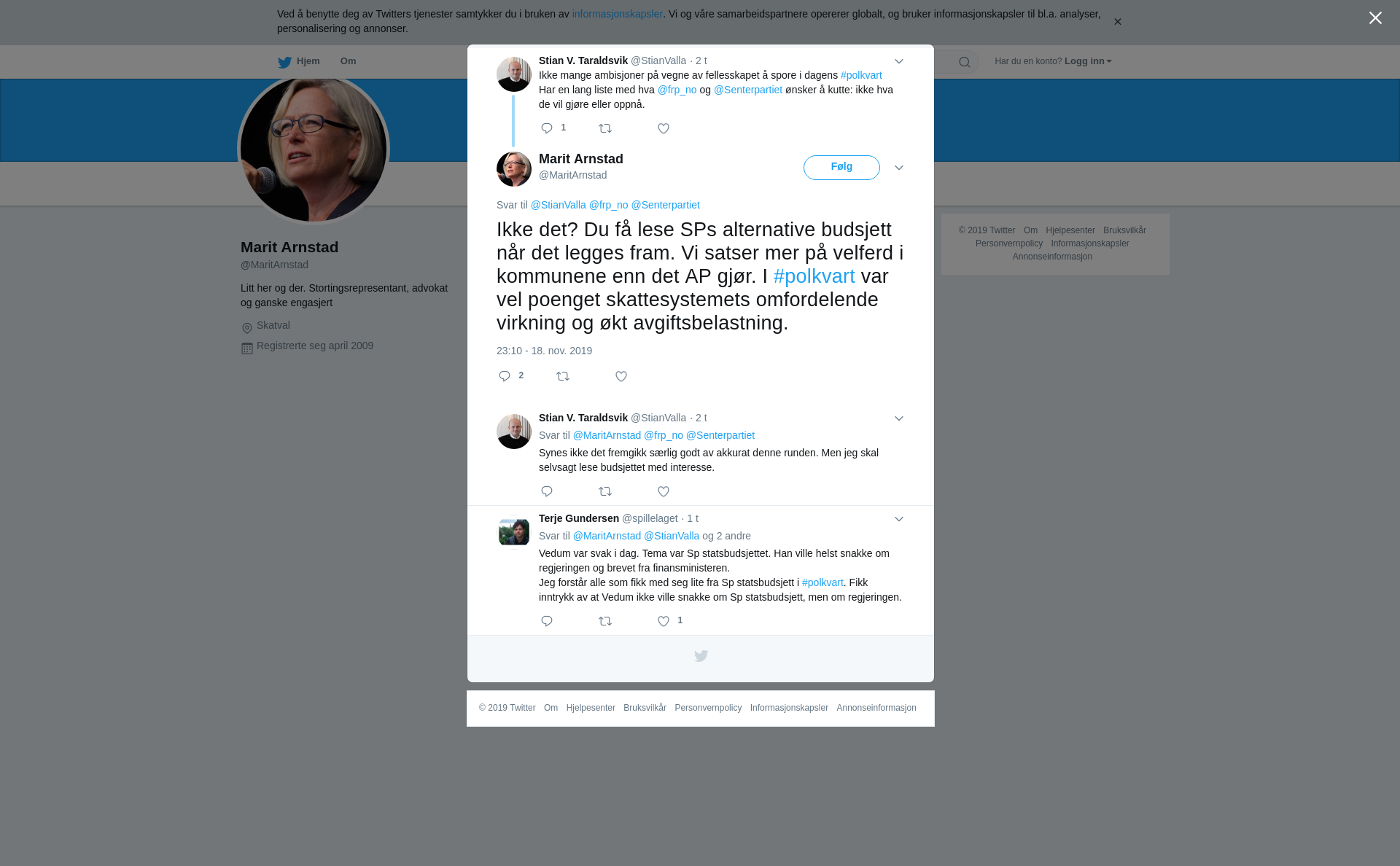Retweet Marit Arnstad's main tweet
Viewport: 1400px width, 866px height.
(563, 376)
